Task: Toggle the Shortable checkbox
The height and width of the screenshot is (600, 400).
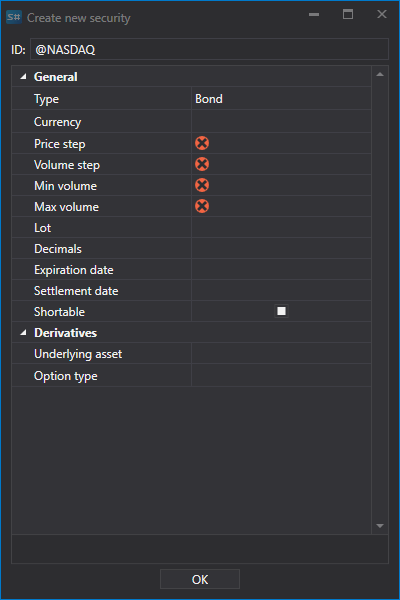Action: [x=281, y=311]
